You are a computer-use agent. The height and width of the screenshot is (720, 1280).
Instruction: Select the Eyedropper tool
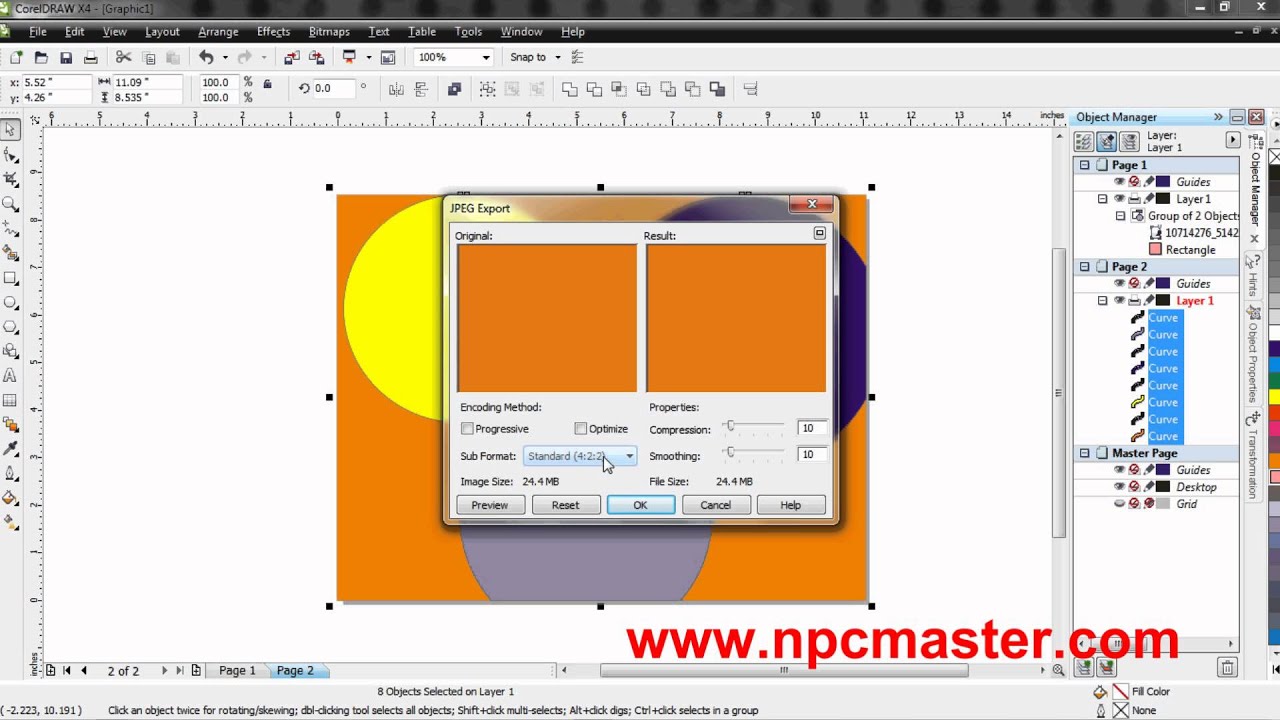pyautogui.click(x=11, y=449)
